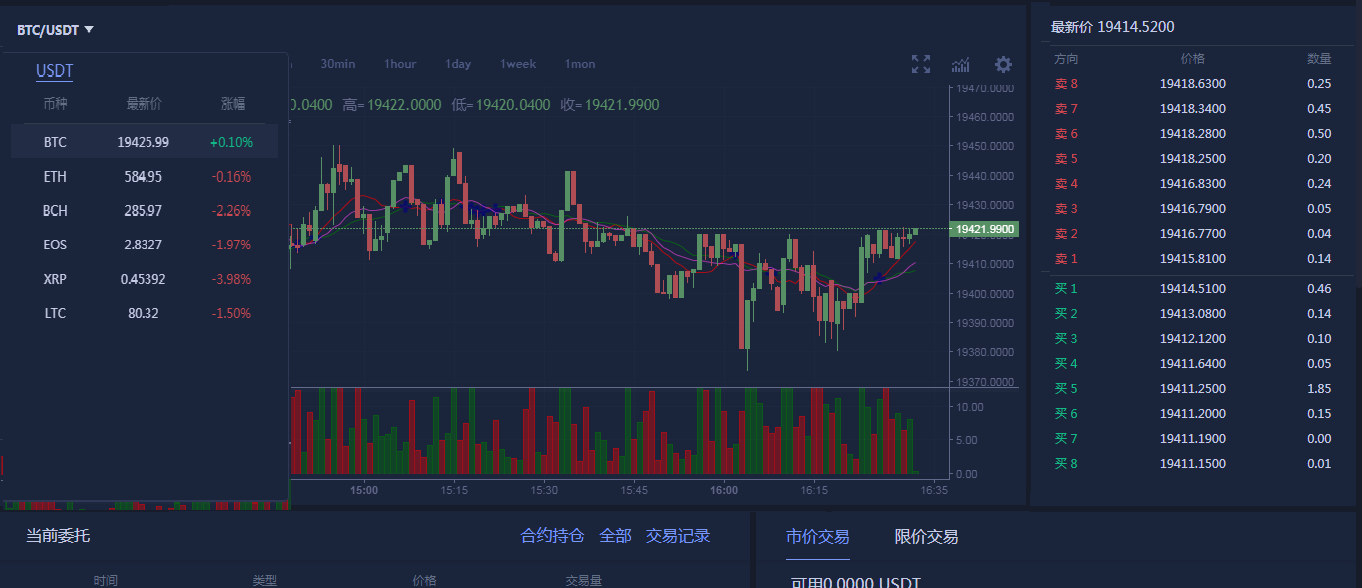Open 交易记录 trade history

point(678,536)
